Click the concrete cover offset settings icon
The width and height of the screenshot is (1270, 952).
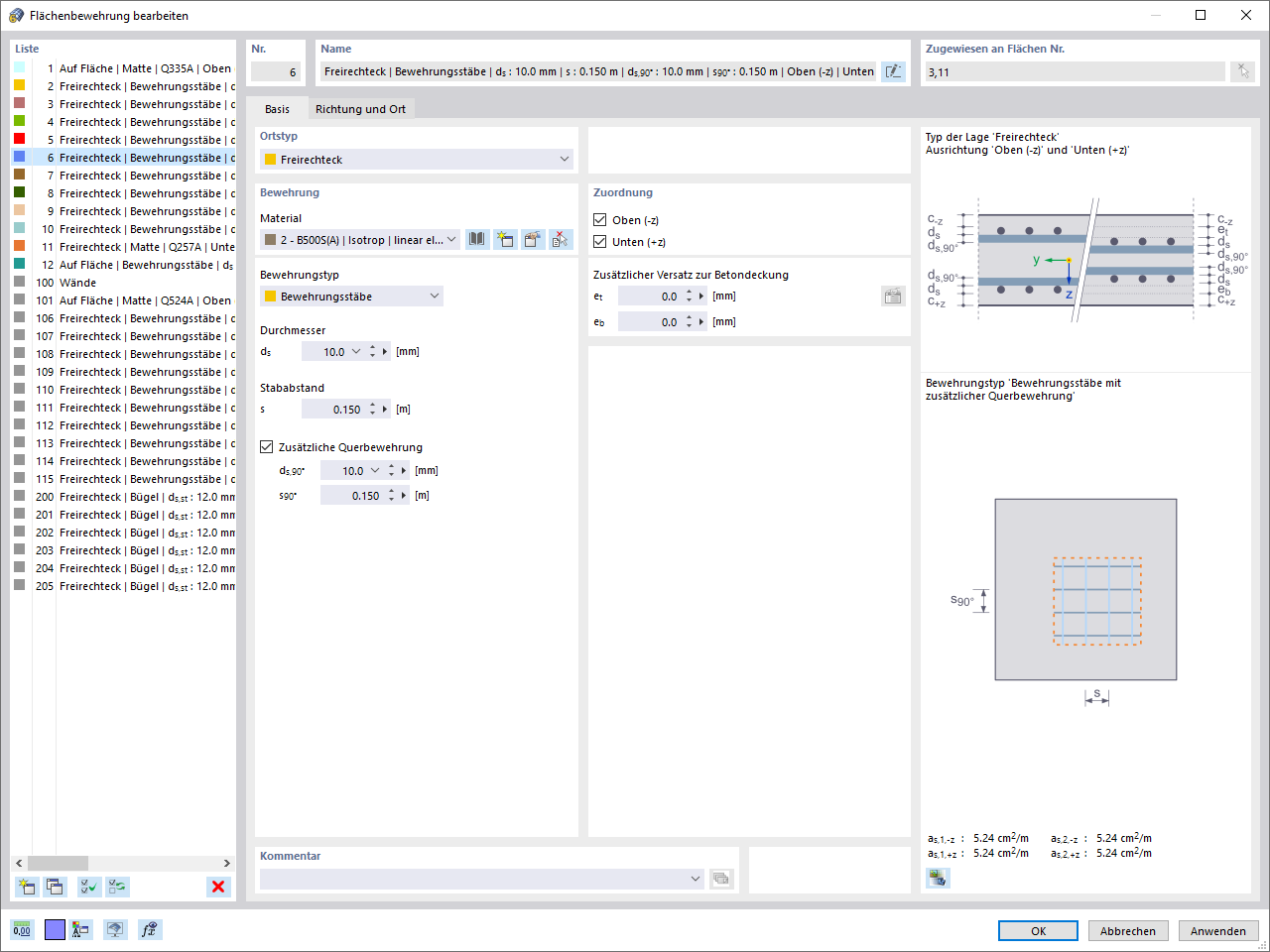click(893, 296)
